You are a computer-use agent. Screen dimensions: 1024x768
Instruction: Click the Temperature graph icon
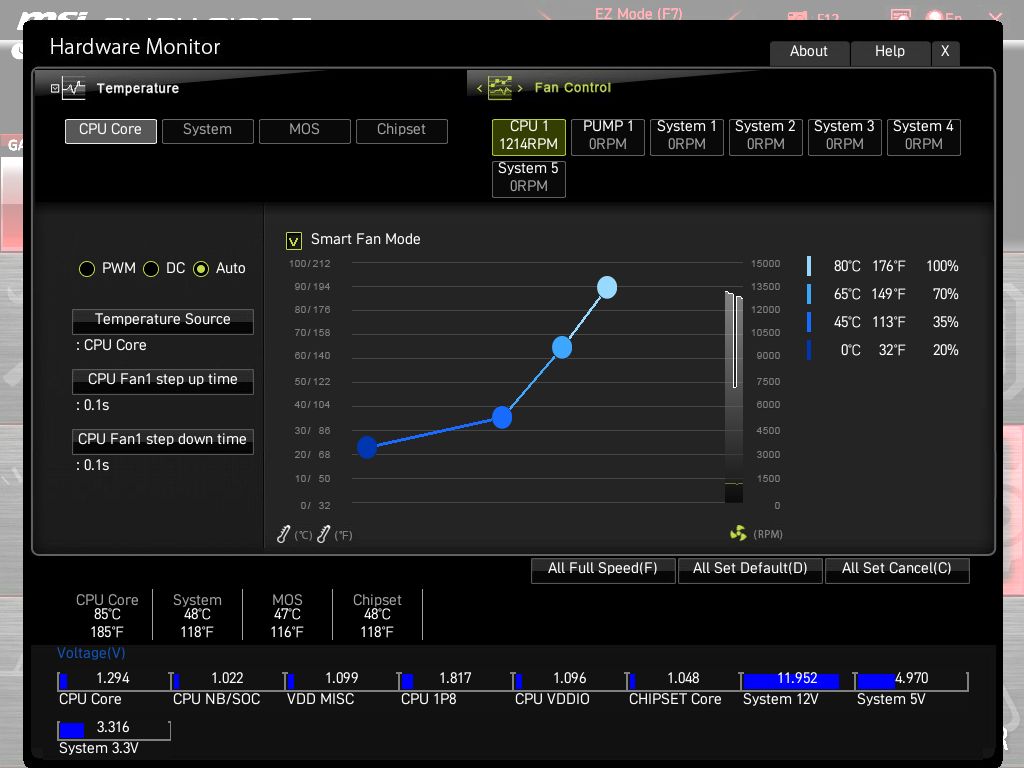tap(74, 88)
